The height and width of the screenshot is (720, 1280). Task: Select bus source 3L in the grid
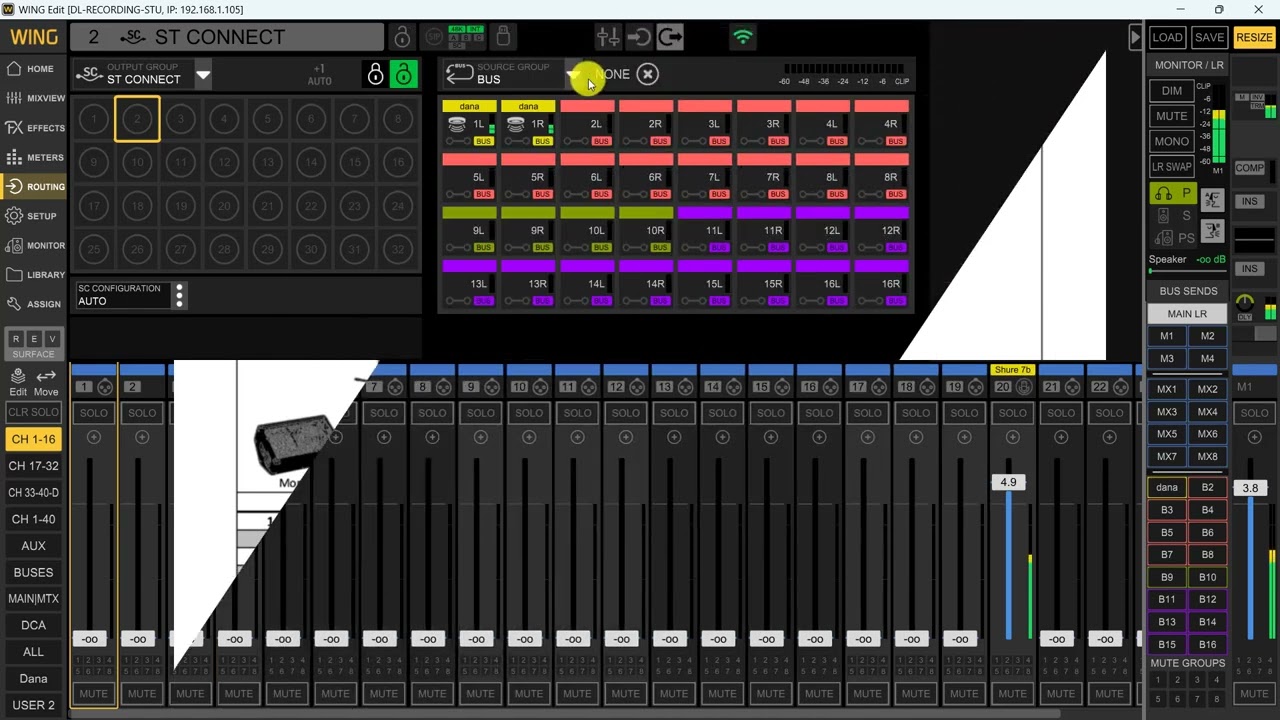[x=705, y=124]
